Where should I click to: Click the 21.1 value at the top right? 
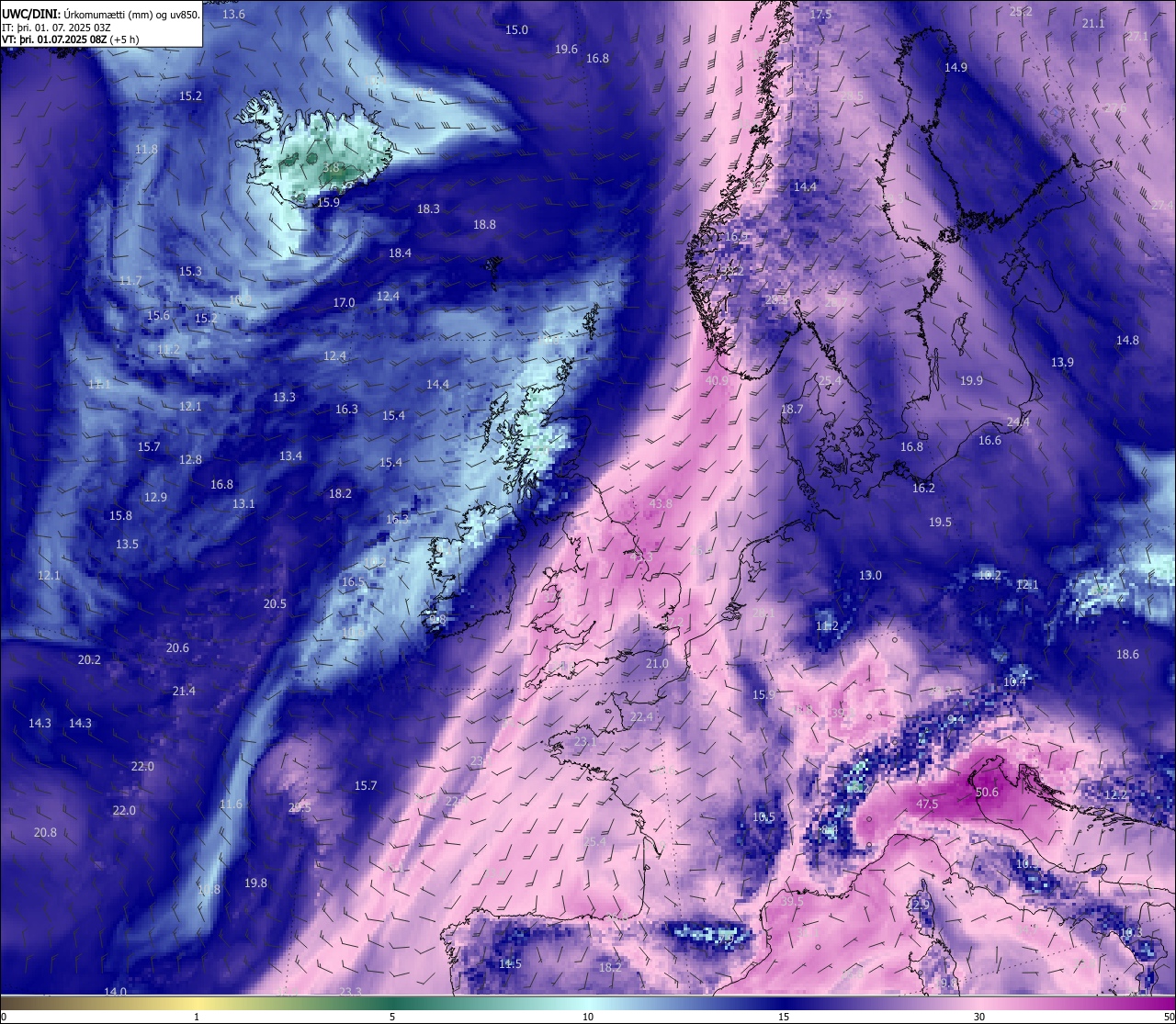click(1093, 23)
